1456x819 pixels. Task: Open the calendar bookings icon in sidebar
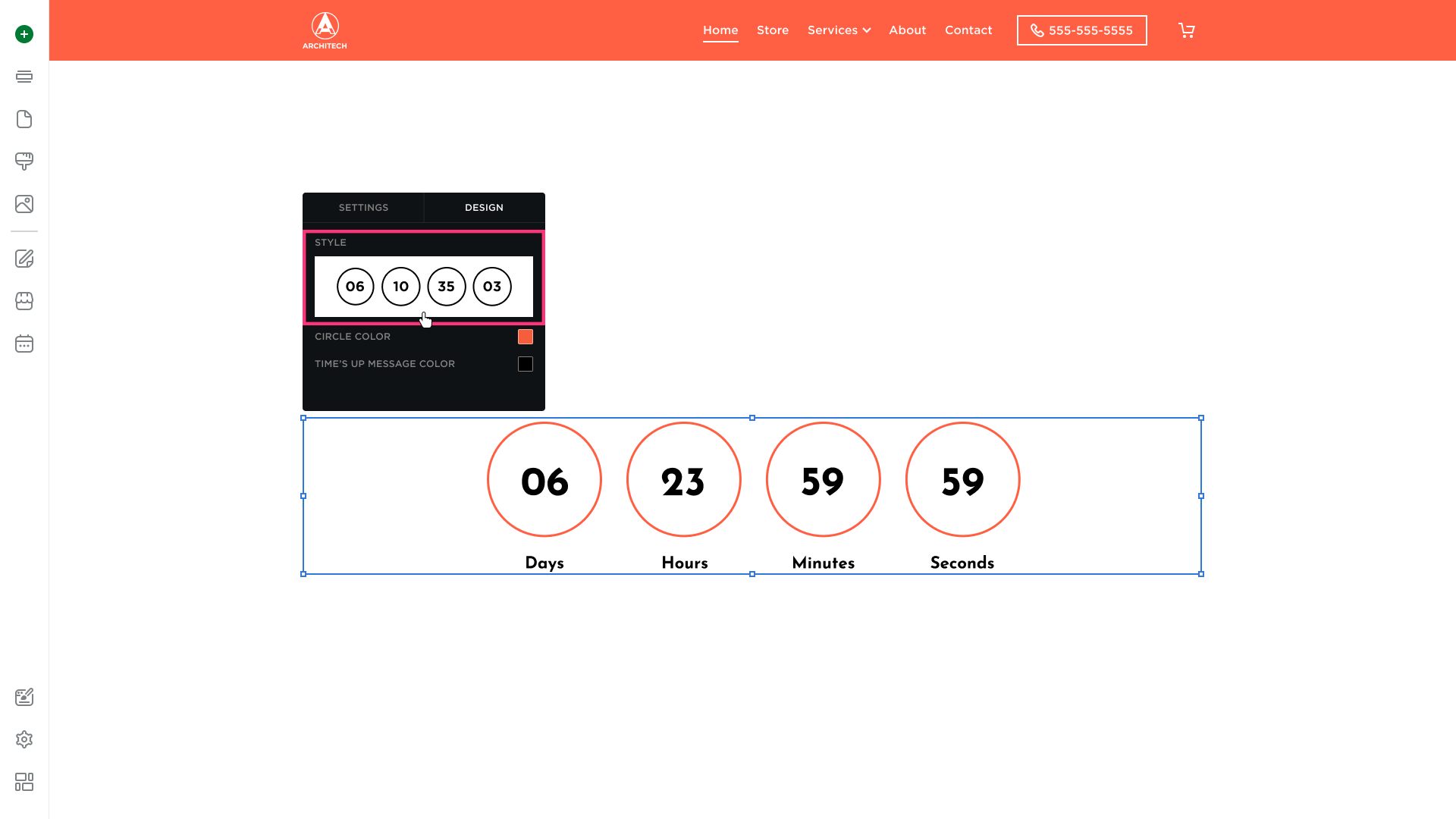pyautogui.click(x=24, y=344)
